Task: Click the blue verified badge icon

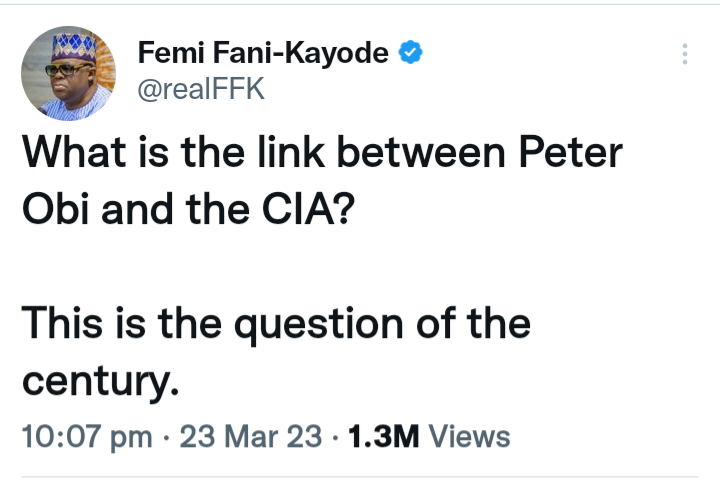Action: (x=410, y=53)
